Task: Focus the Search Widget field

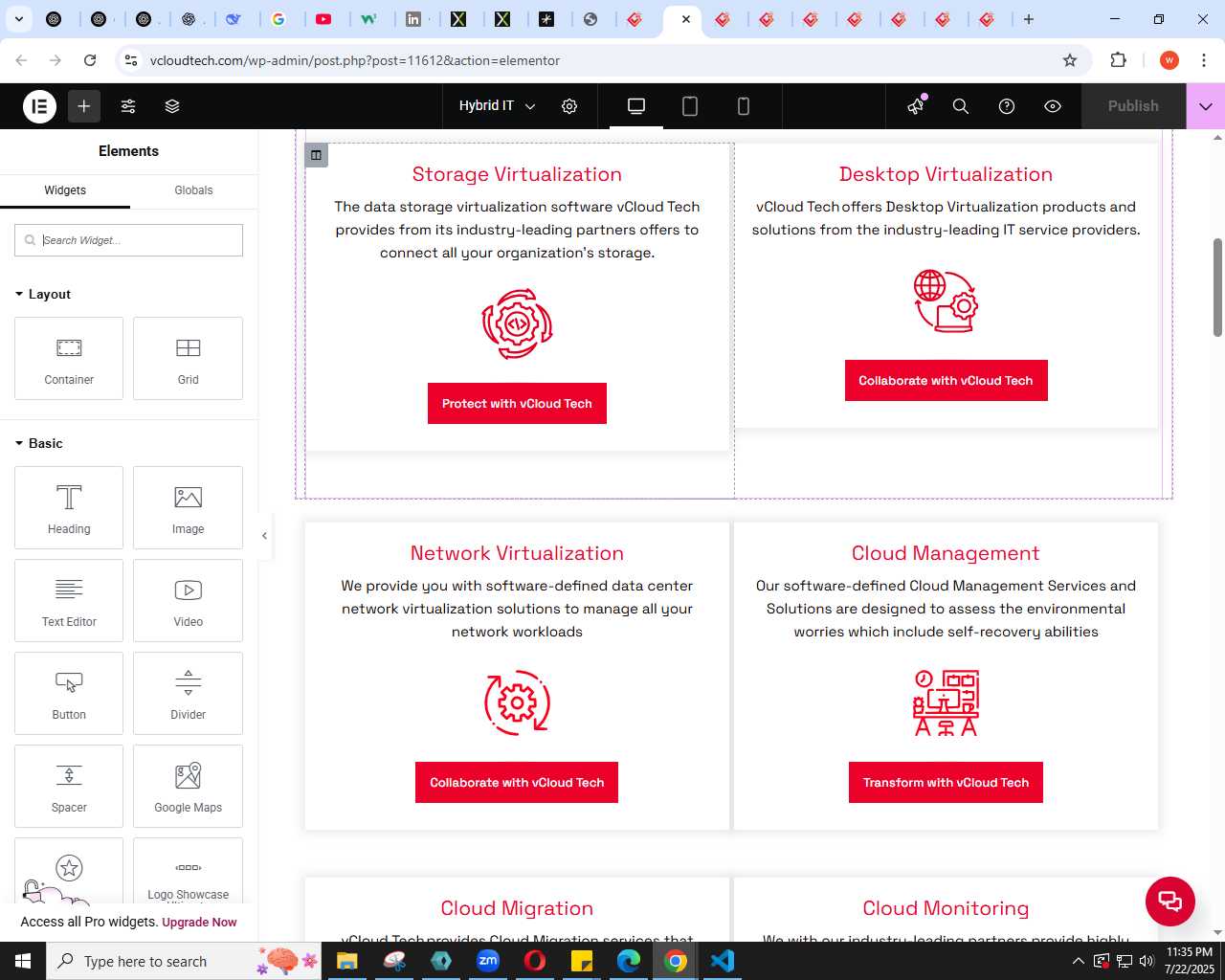Action: pyautogui.click(x=128, y=240)
